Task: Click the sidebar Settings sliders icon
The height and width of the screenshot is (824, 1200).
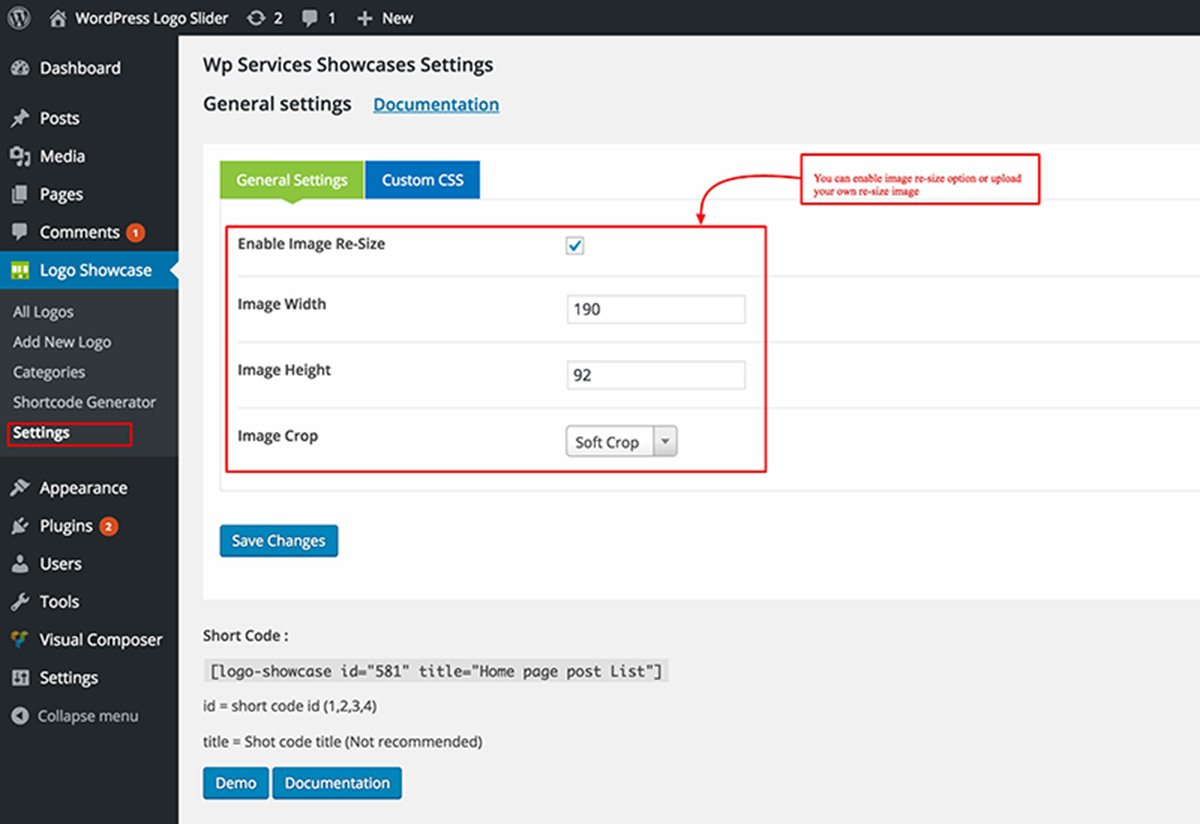Action: click(20, 678)
